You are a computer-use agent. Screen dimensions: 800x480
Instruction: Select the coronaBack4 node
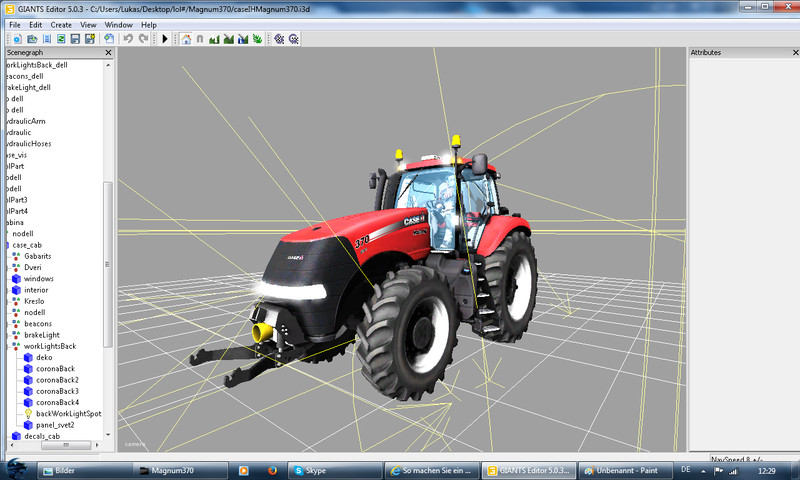pyautogui.click(x=57, y=402)
